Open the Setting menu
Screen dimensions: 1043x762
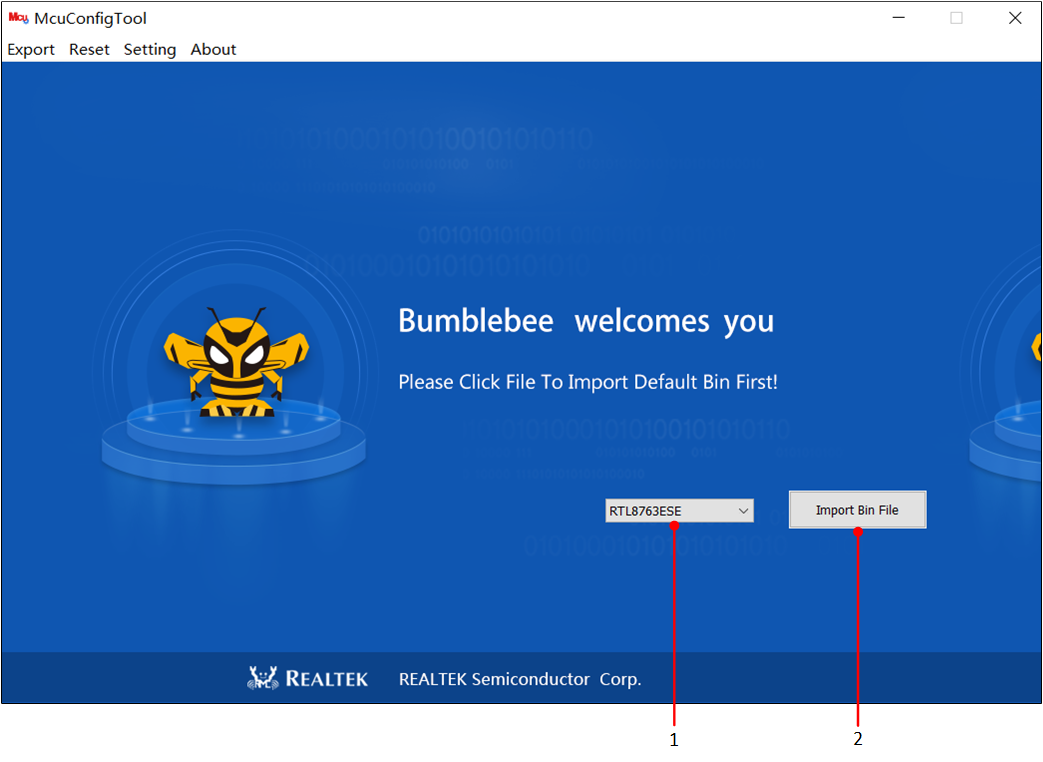tap(150, 50)
